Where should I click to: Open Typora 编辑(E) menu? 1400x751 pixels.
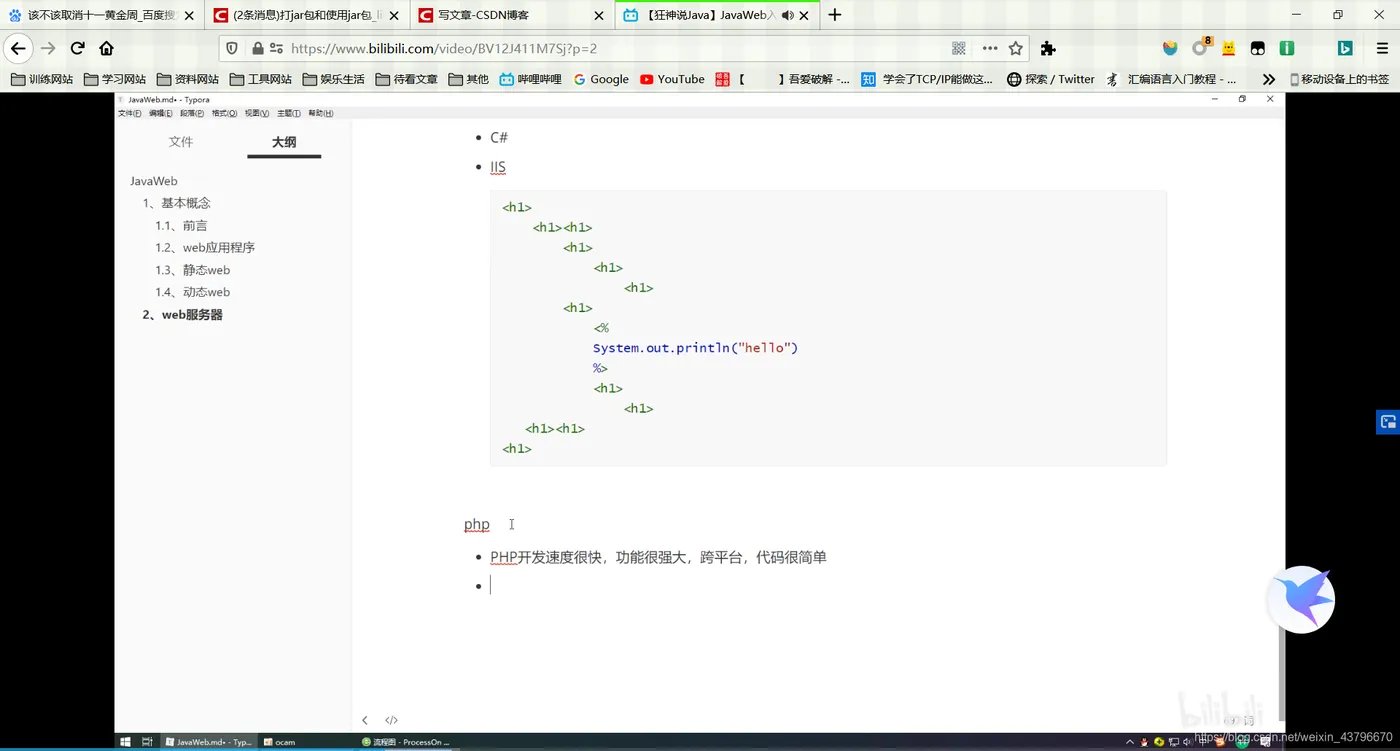160,113
